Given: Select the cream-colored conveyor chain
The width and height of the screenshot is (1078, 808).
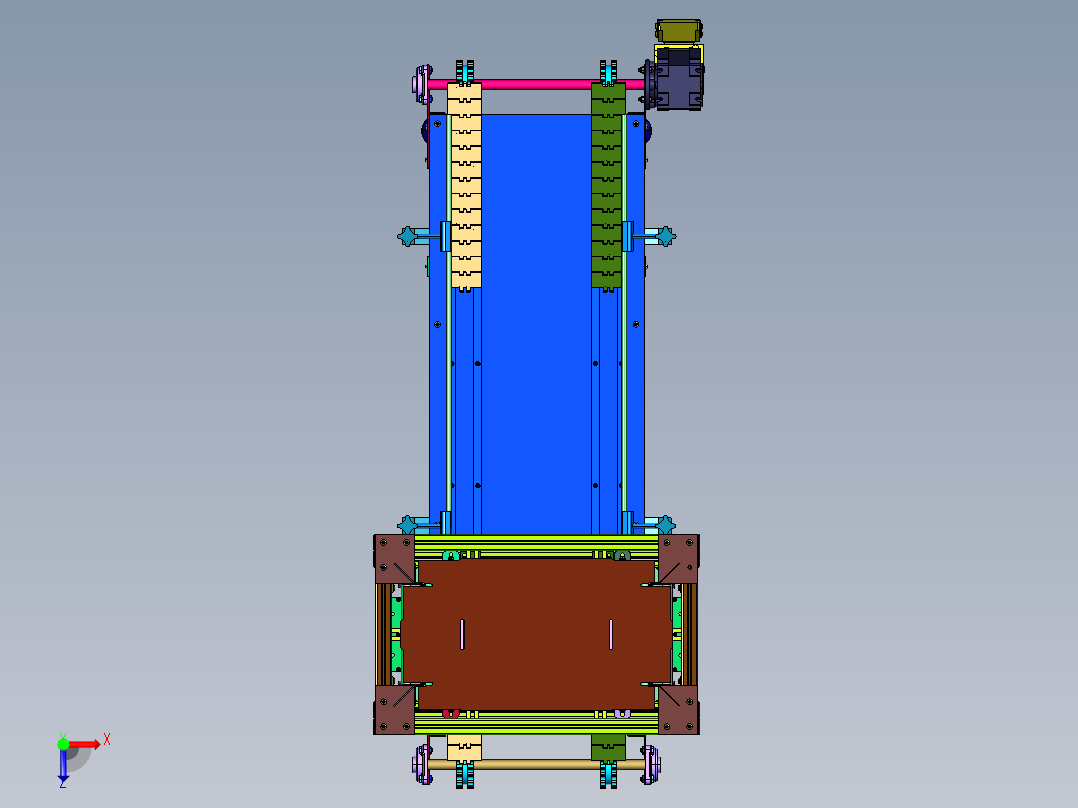Looking at the screenshot, I should point(465,186).
